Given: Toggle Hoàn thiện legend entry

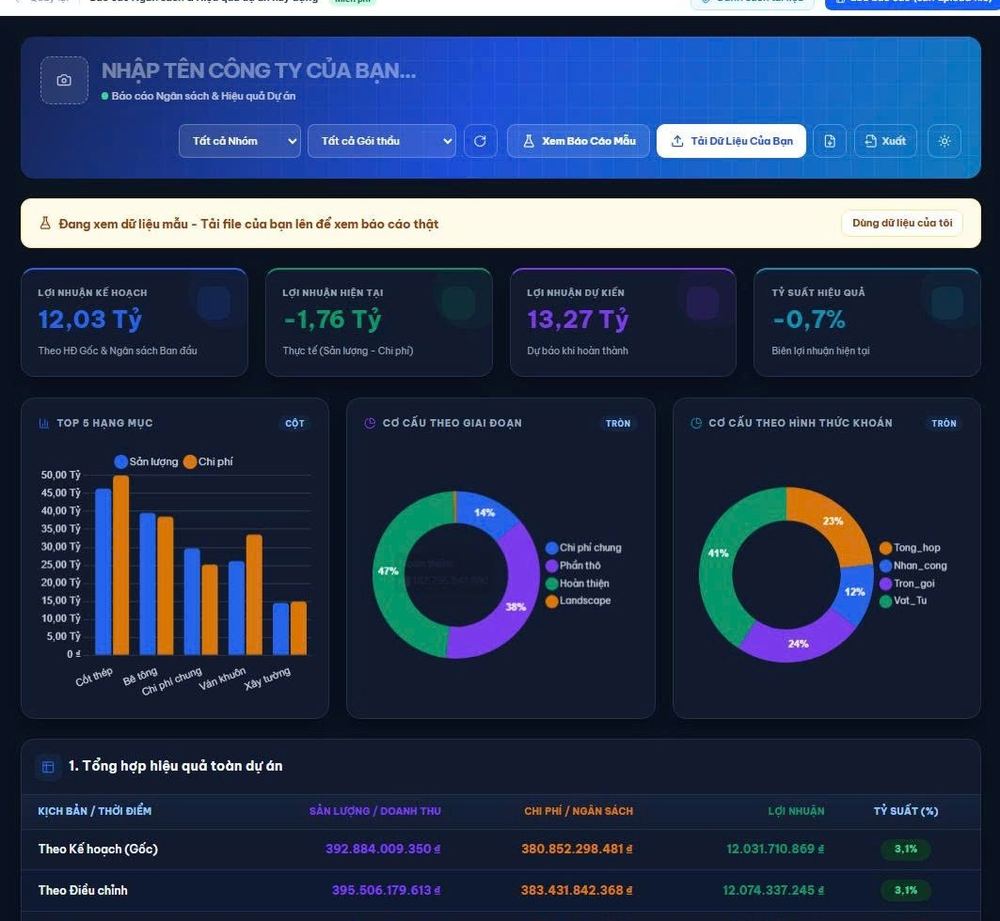Looking at the screenshot, I should [578, 584].
